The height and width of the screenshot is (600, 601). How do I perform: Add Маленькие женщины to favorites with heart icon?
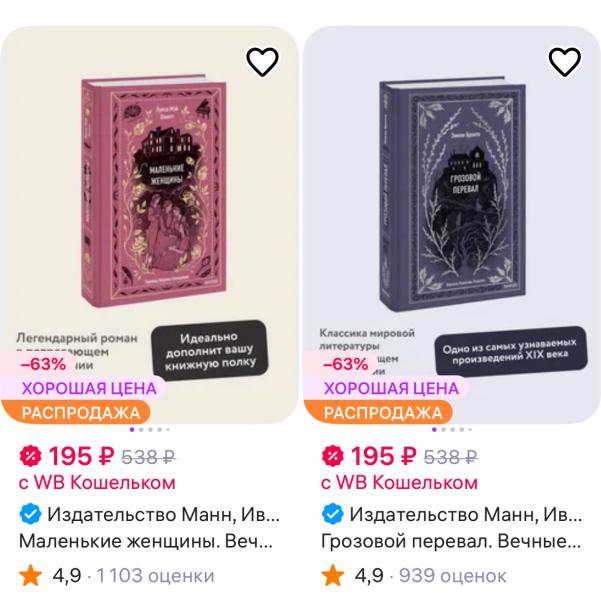[x=262, y=62]
